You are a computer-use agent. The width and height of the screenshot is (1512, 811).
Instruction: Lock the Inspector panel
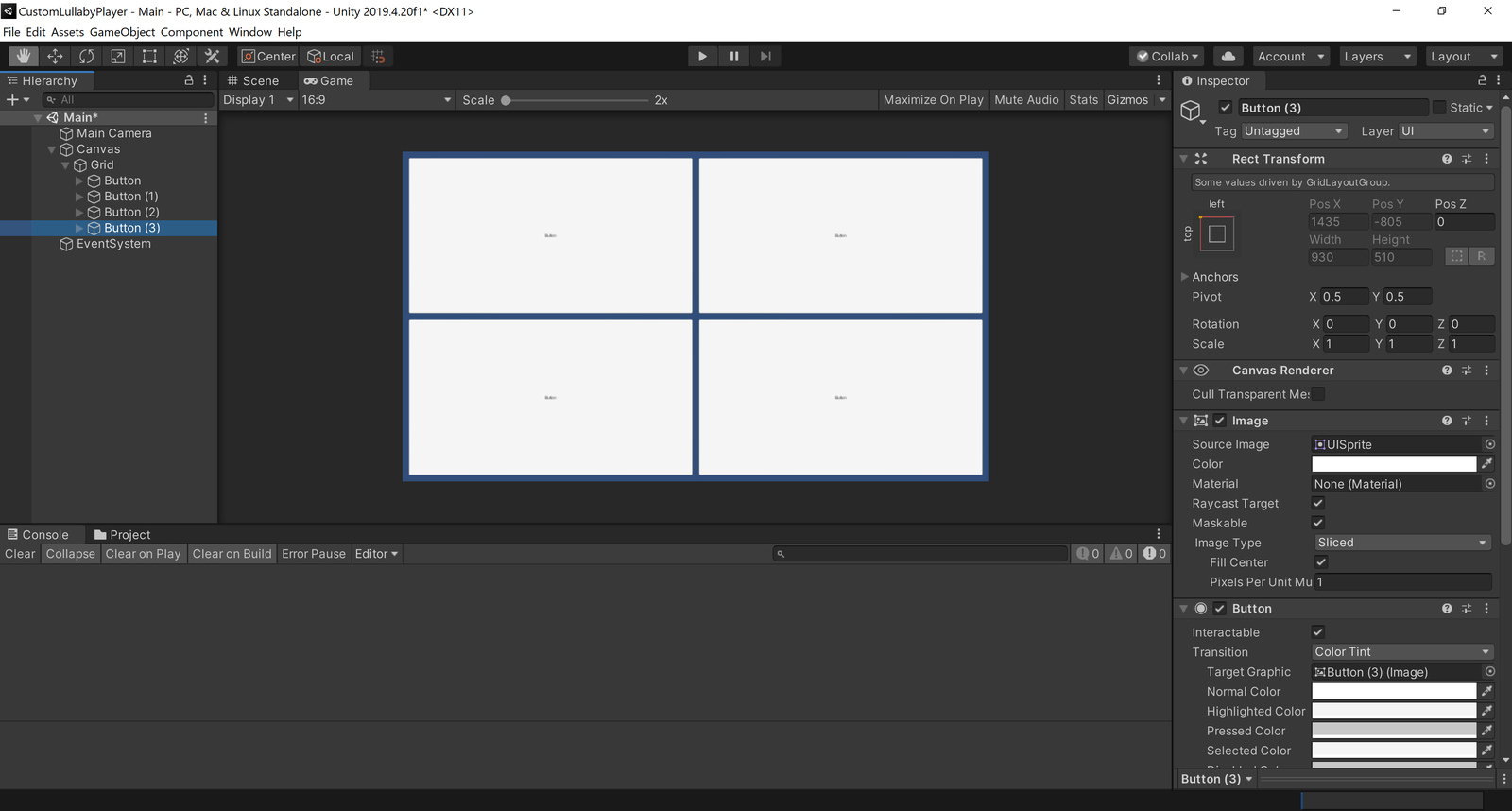[x=1482, y=80]
